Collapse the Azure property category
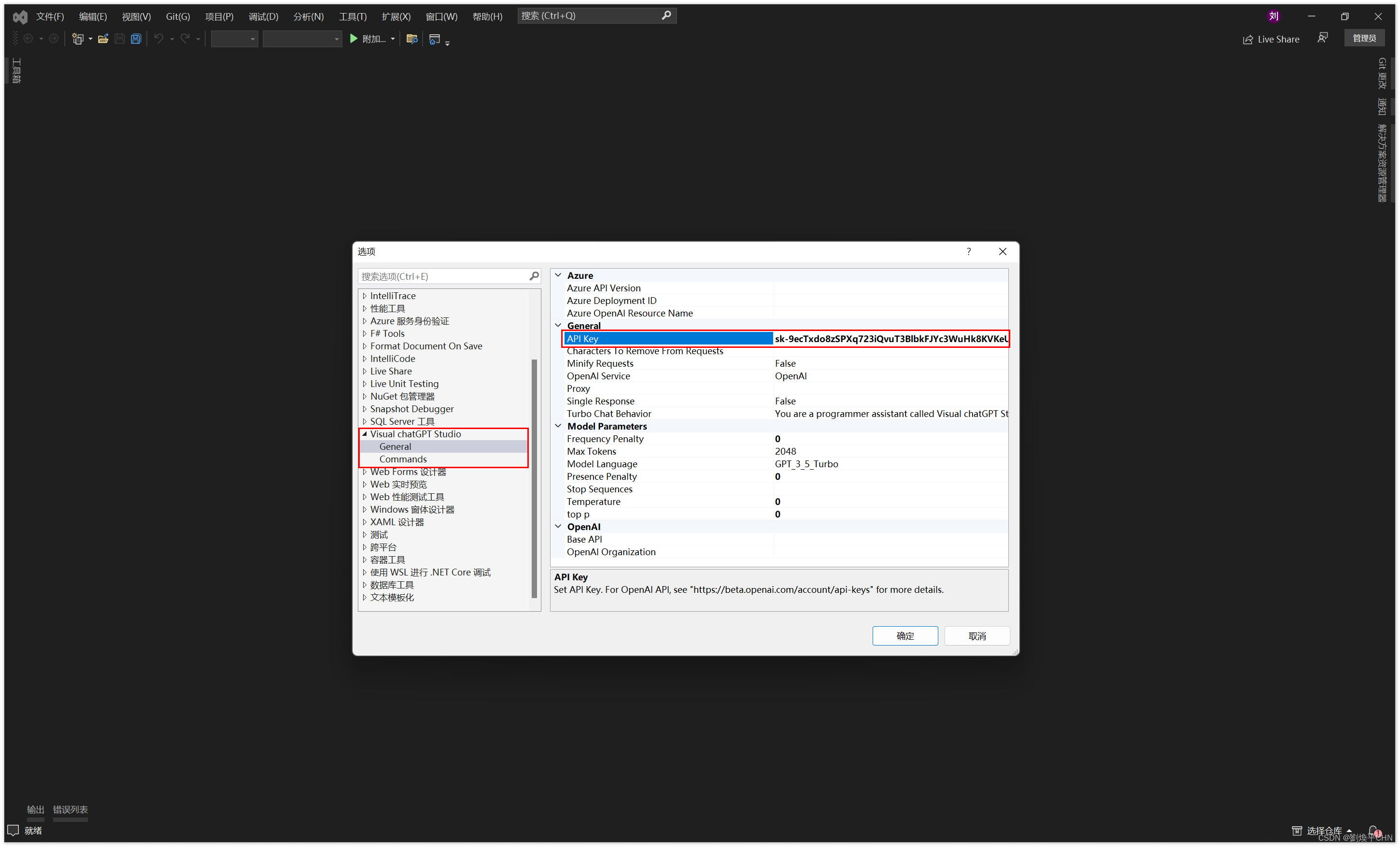This screenshot has width=1400, height=847. [x=558, y=275]
